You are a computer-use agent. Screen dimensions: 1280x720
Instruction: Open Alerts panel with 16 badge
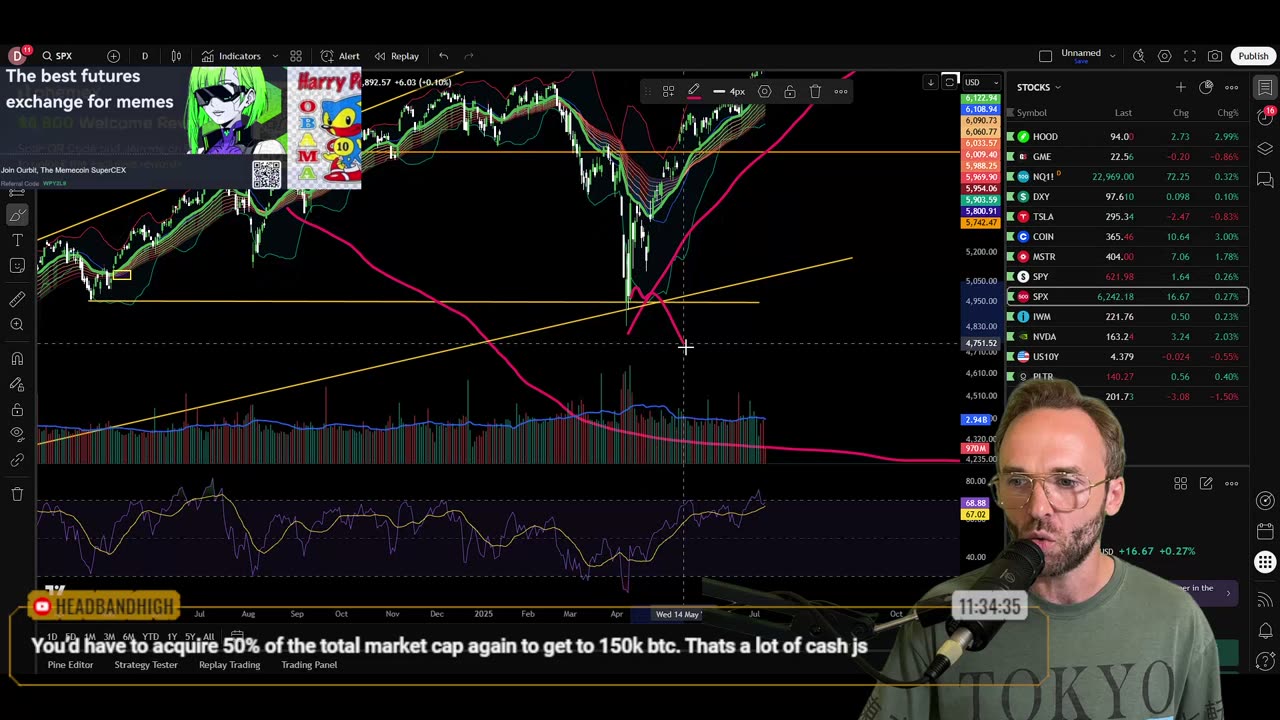click(x=1265, y=118)
